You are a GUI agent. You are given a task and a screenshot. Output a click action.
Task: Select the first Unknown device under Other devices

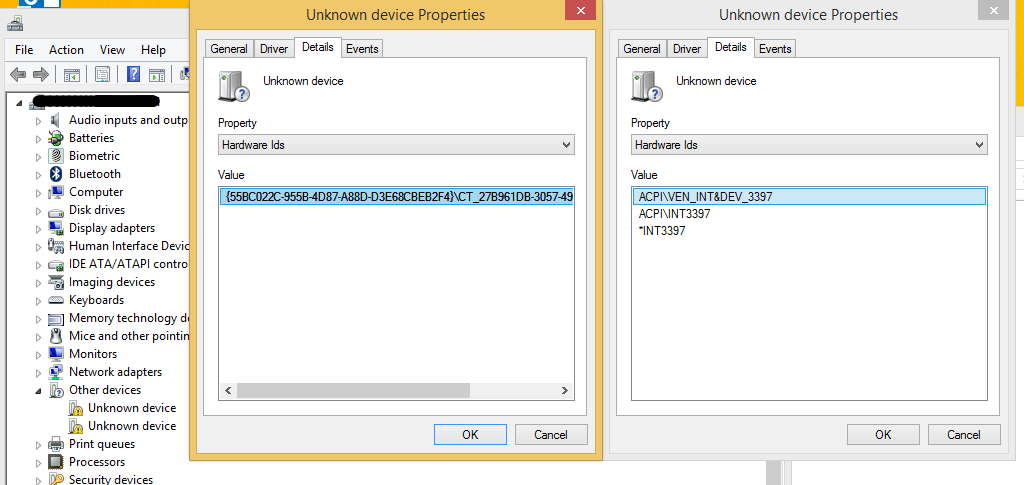131,408
